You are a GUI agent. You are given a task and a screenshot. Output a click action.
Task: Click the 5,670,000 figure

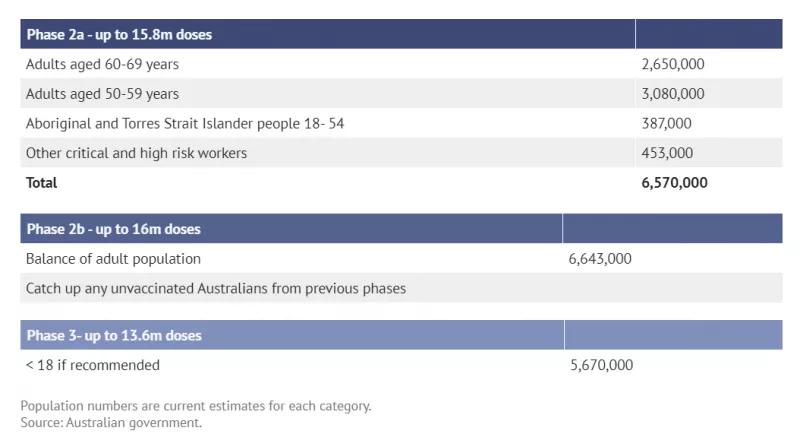pyautogui.click(x=602, y=365)
